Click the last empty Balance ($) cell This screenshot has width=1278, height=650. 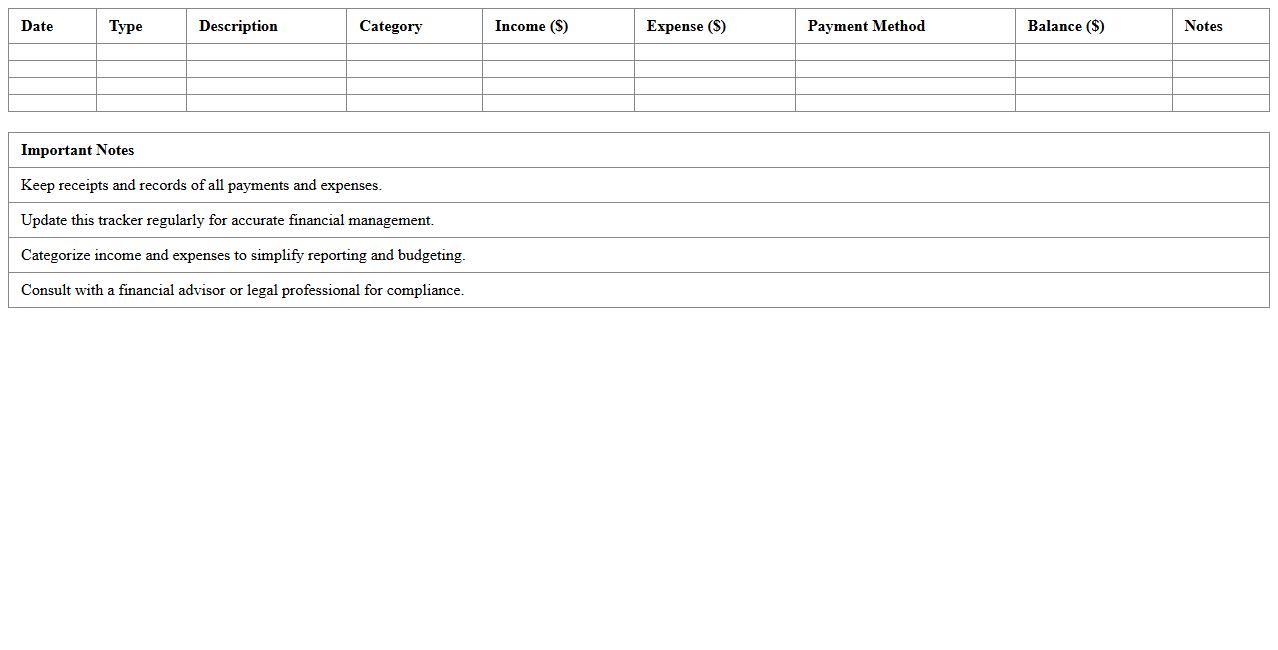click(1093, 103)
